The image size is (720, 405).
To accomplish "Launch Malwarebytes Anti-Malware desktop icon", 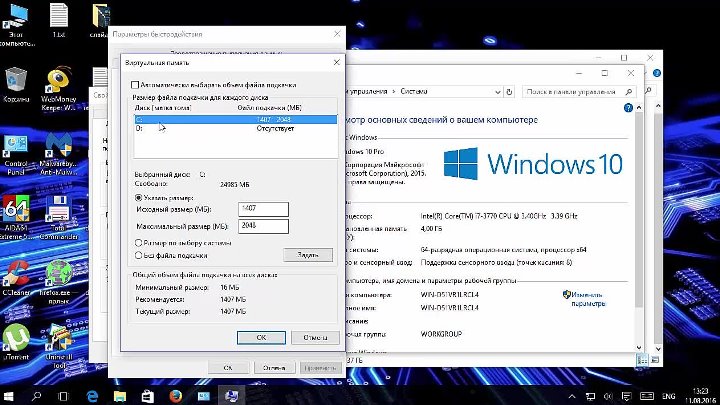I will [58, 155].
